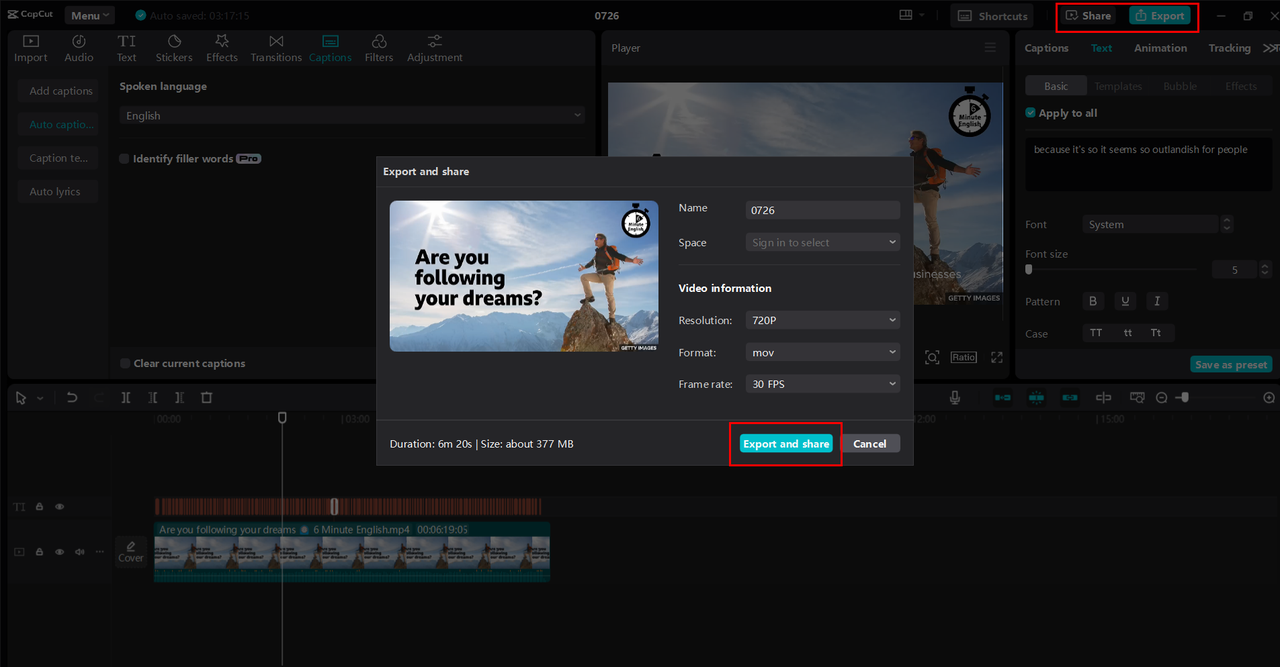Click the timeline zoom-out minus icon
Viewport: 1280px width, 667px height.
coord(1161,397)
